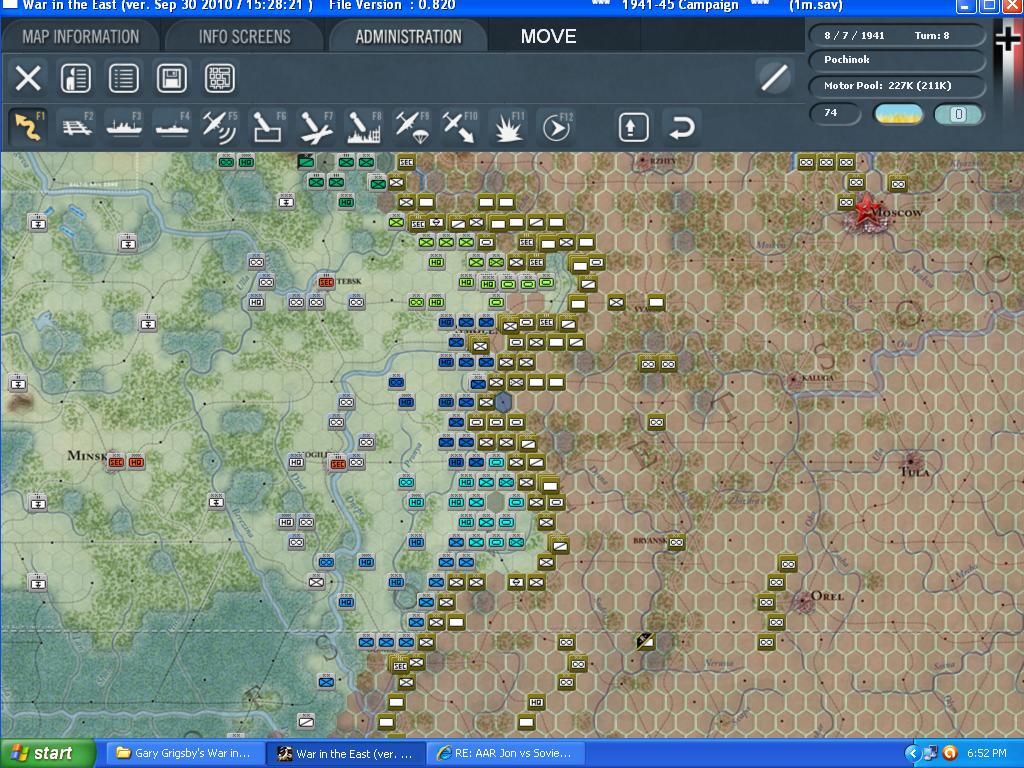Switch to Gary Grigsby's War in... folder task

click(184, 753)
